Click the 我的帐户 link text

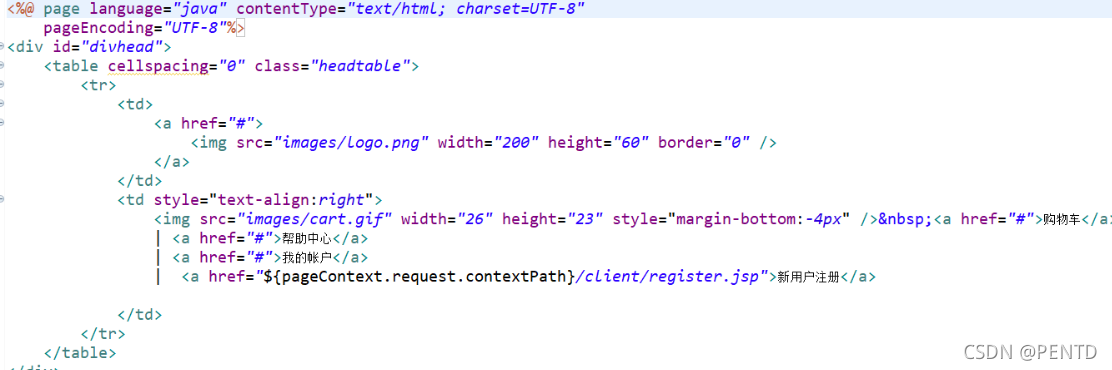tap(307, 258)
